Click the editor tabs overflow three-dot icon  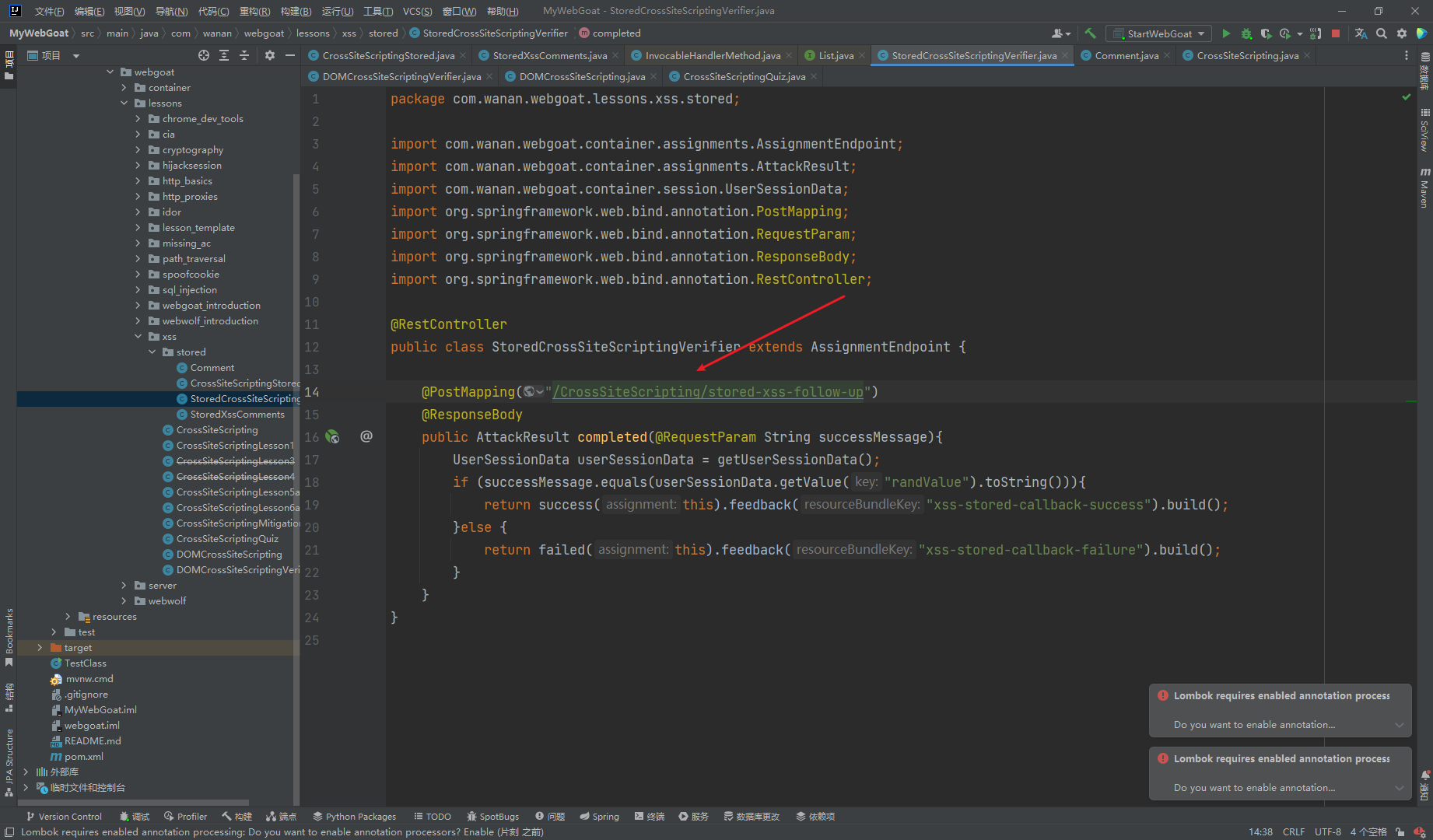click(1406, 55)
